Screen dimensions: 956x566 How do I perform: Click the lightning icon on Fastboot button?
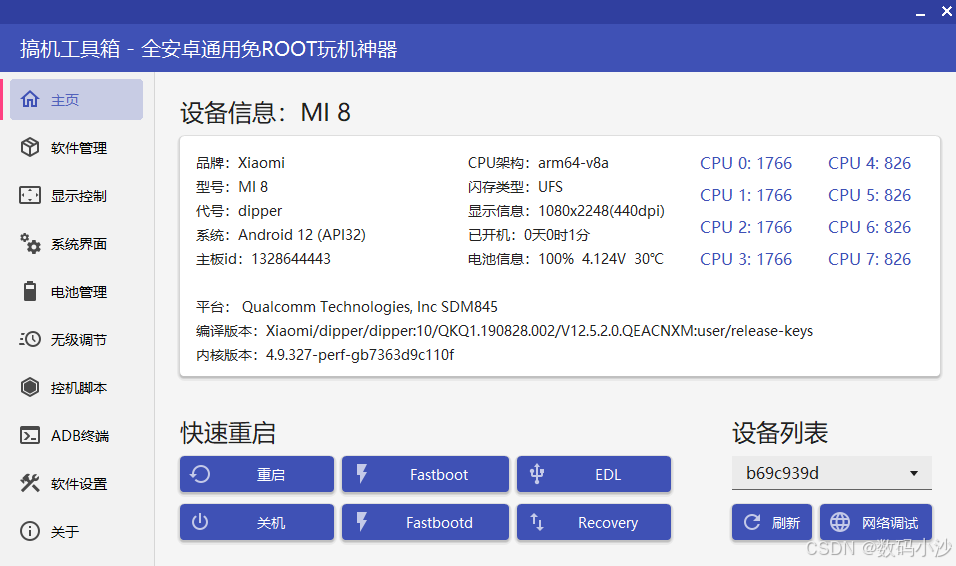pos(362,474)
